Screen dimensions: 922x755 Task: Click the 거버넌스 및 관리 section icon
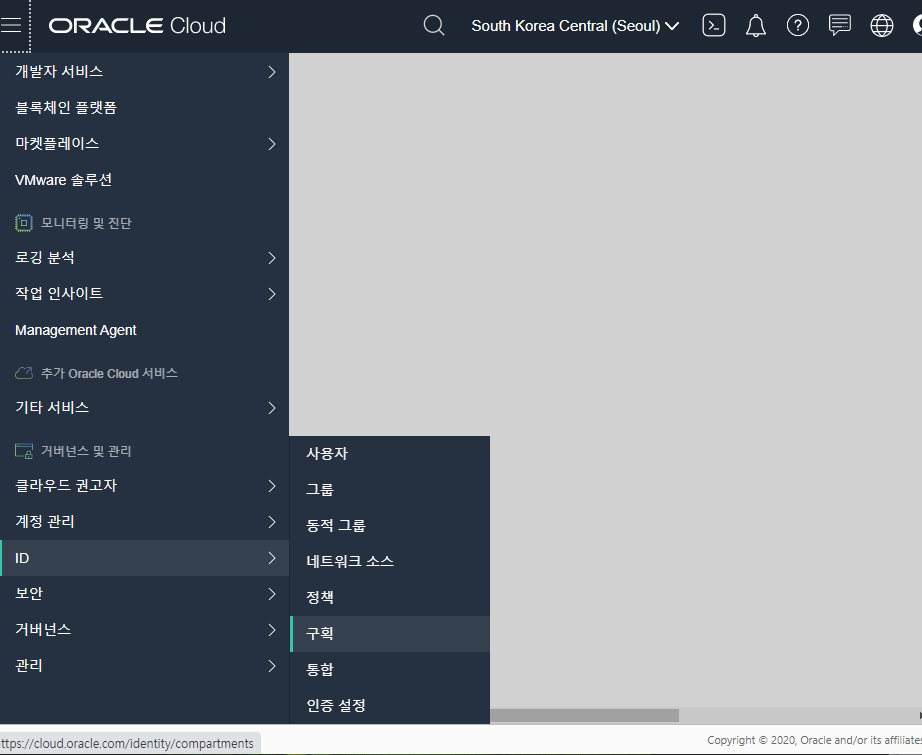coord(24,451)
